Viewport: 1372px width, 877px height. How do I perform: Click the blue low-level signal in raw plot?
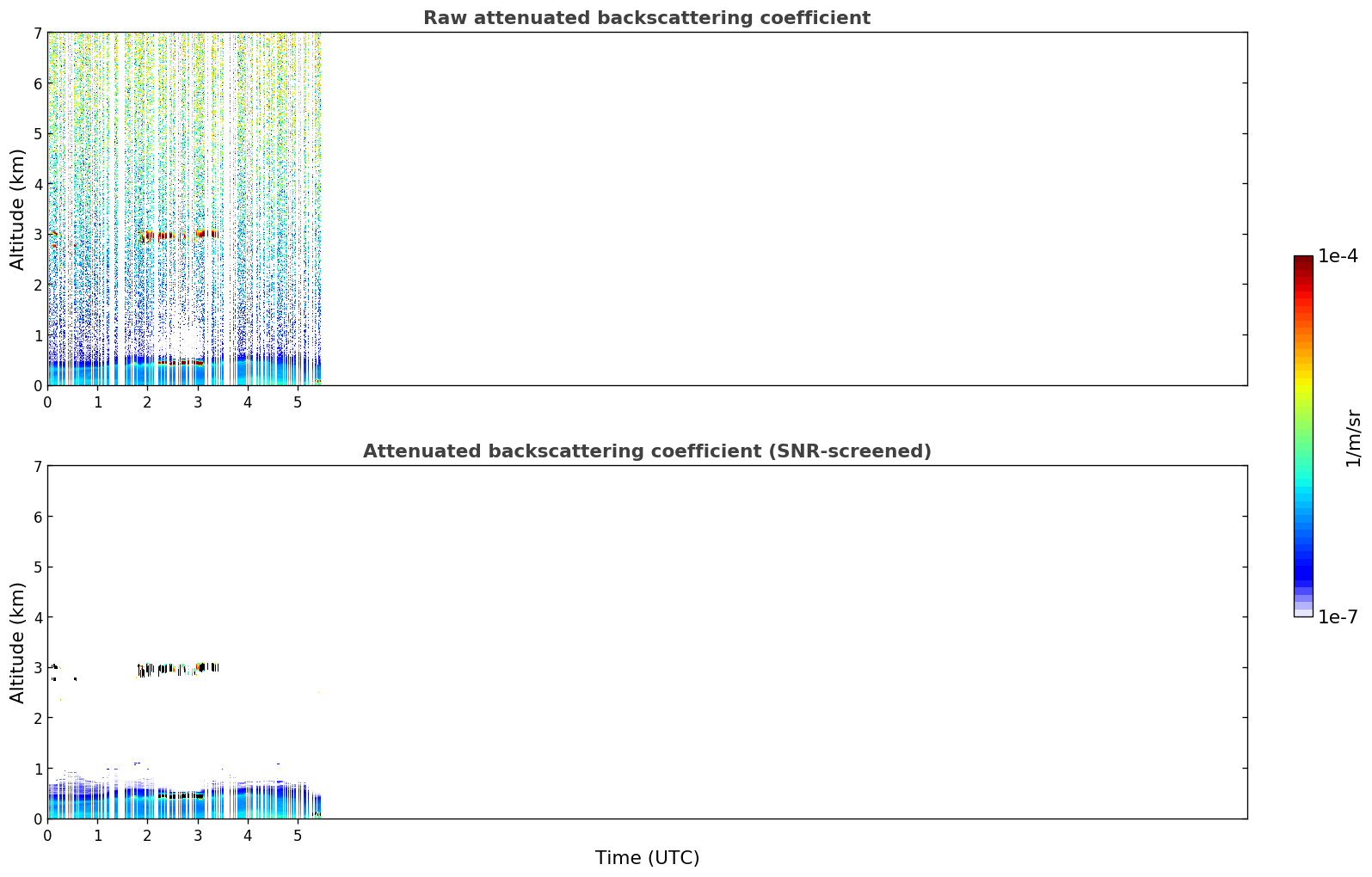[x=184, y=370]
